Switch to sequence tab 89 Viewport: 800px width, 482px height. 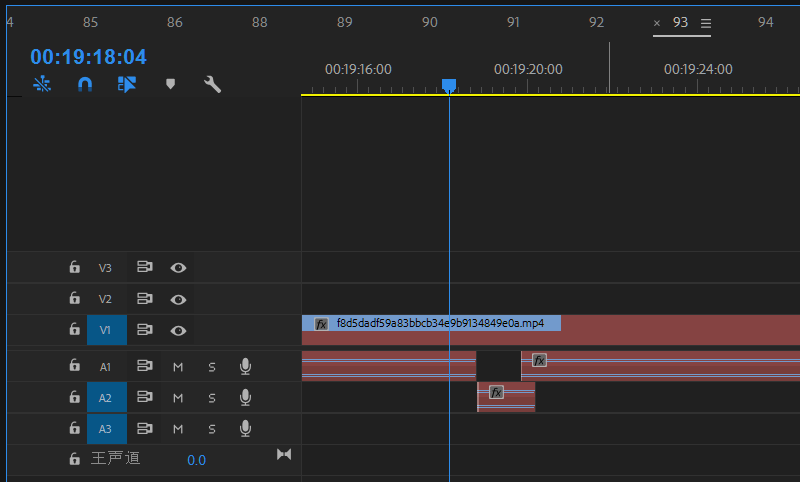345,22
